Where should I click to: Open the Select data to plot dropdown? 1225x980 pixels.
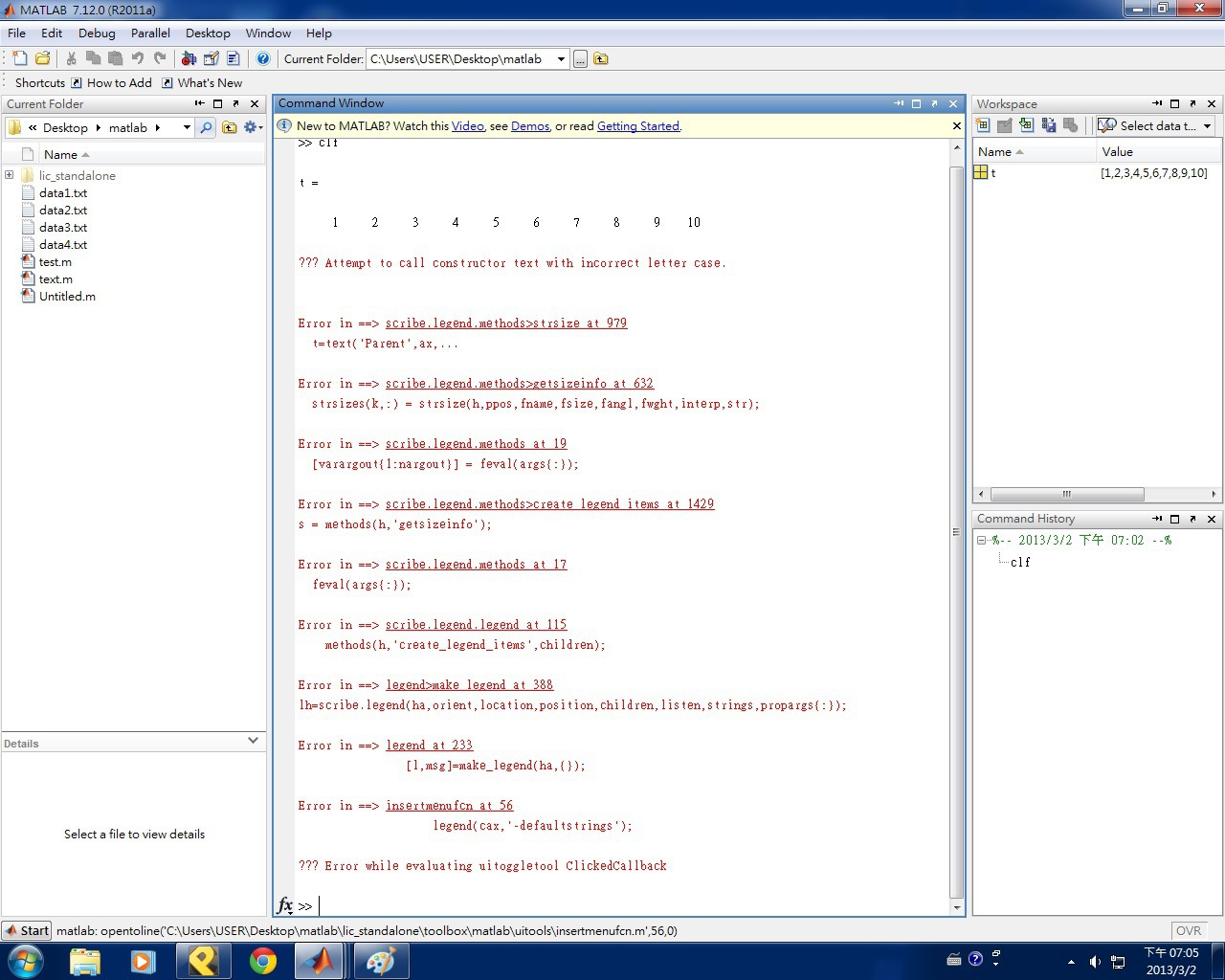1207,125
